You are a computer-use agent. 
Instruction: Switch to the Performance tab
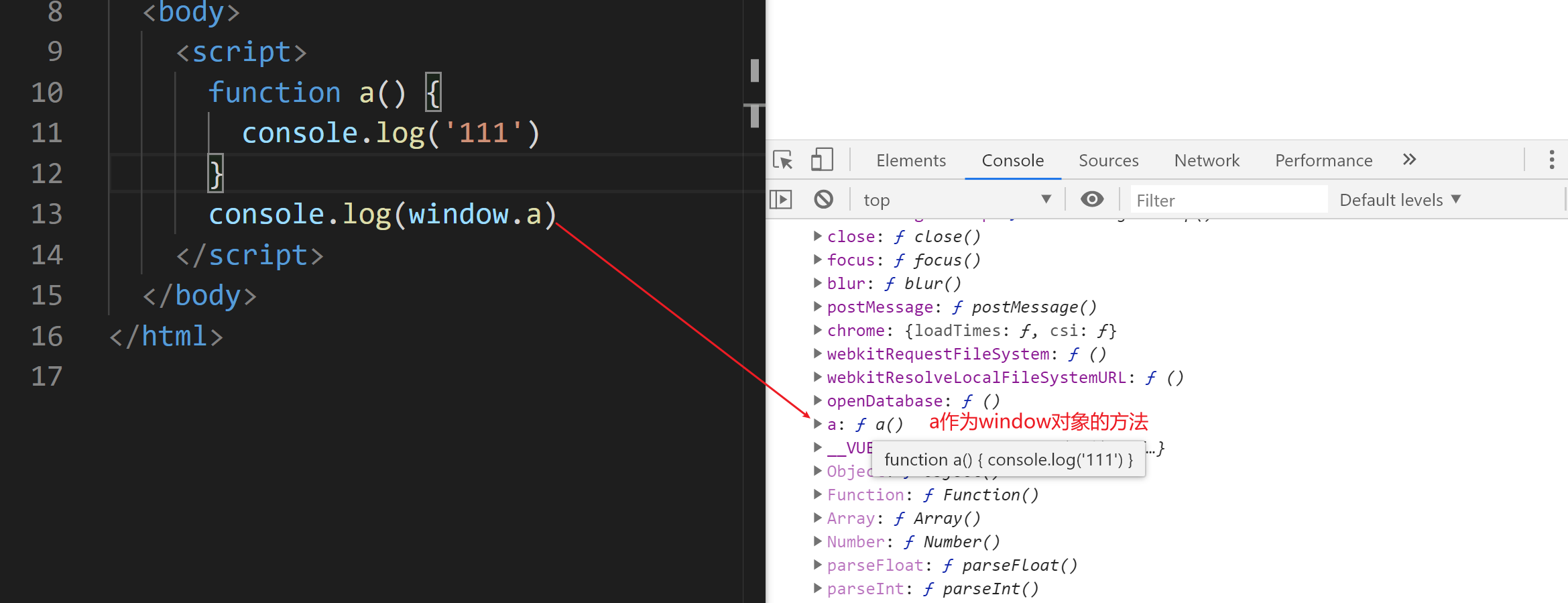coord(1324,160)
